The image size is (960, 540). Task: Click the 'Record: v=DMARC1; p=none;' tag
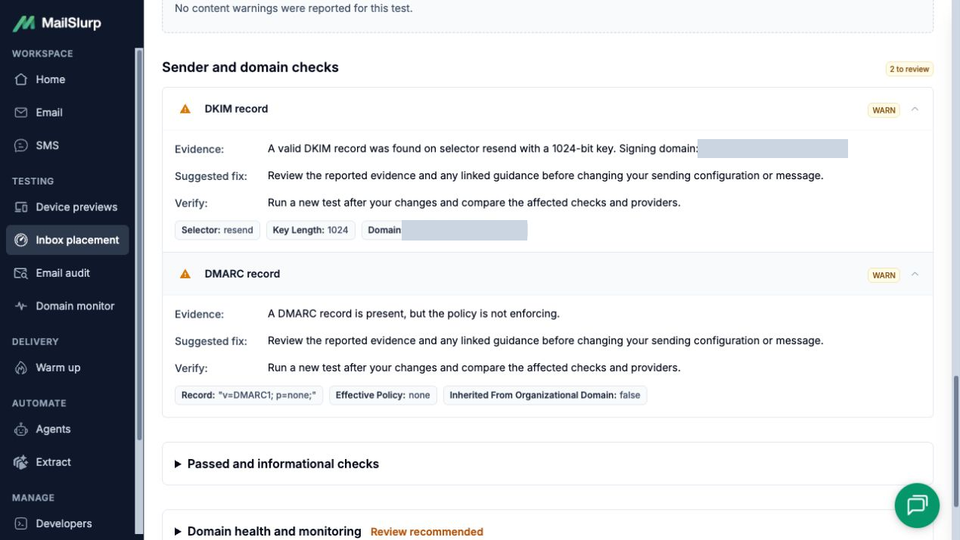pos(249,396)
